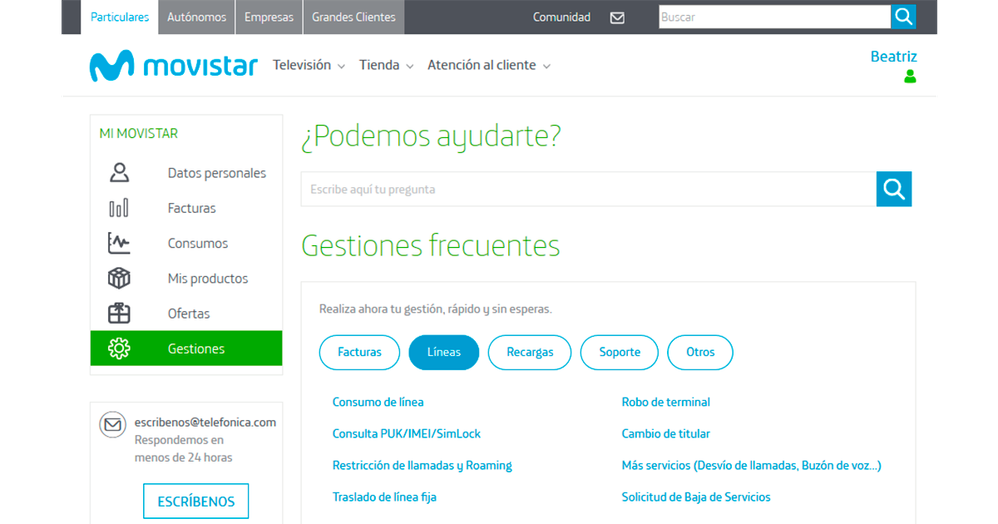
Task: Focus the 'Escribe aquí tu pregunta' field
Action: click(588, 189)
